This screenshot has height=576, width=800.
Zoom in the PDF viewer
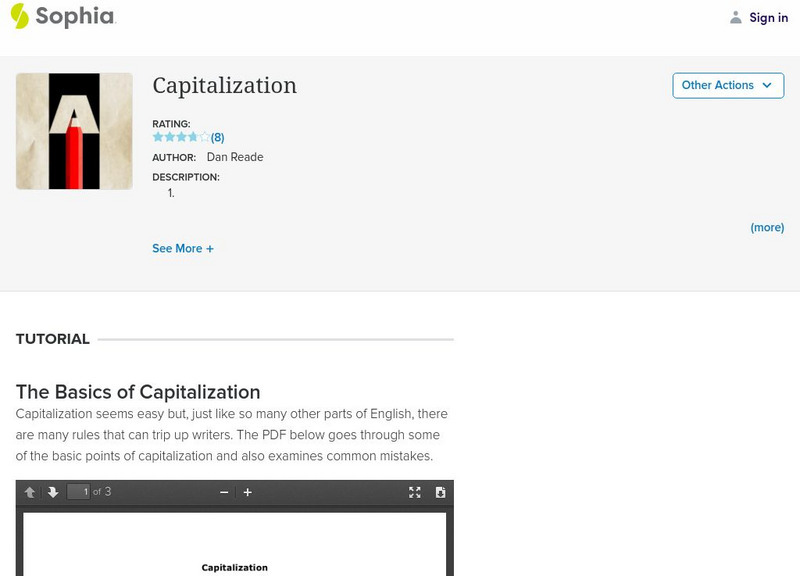click(x=248, y=492)
